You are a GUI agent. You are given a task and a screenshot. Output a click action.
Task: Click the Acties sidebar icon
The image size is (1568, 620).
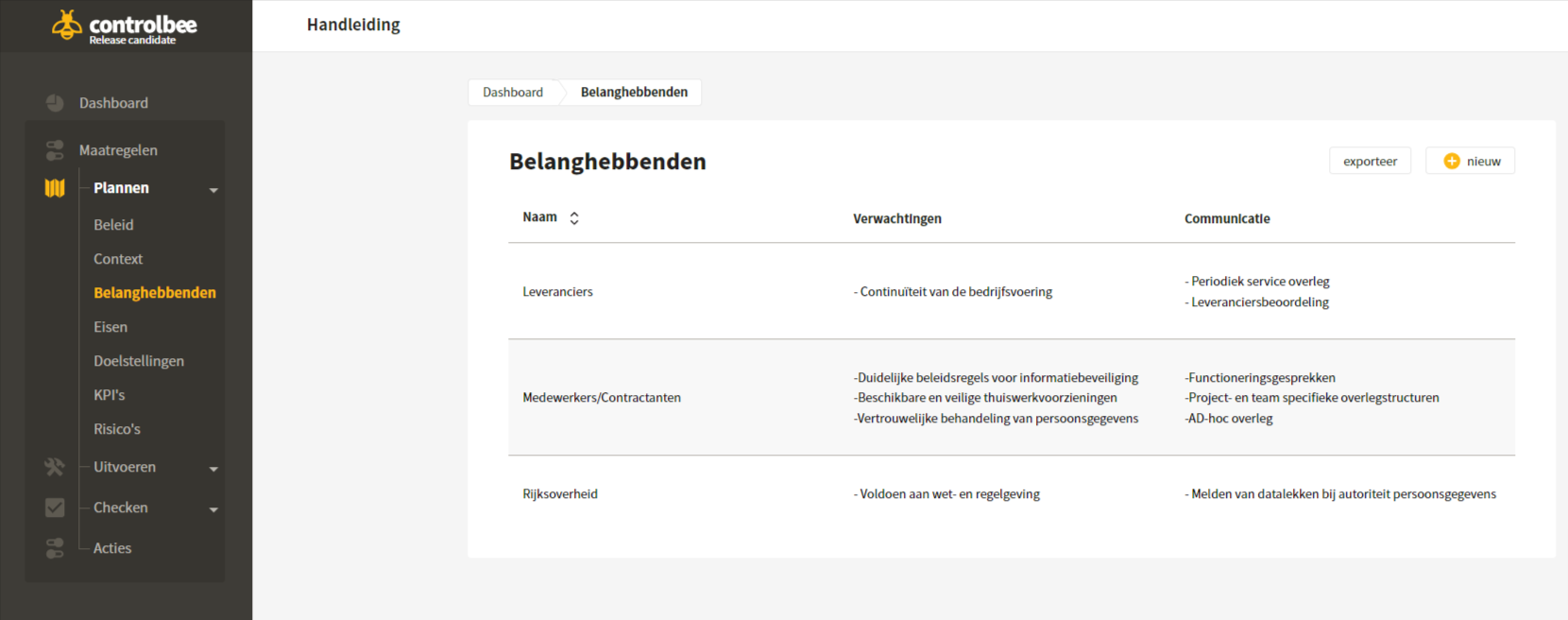pos(55,548)
